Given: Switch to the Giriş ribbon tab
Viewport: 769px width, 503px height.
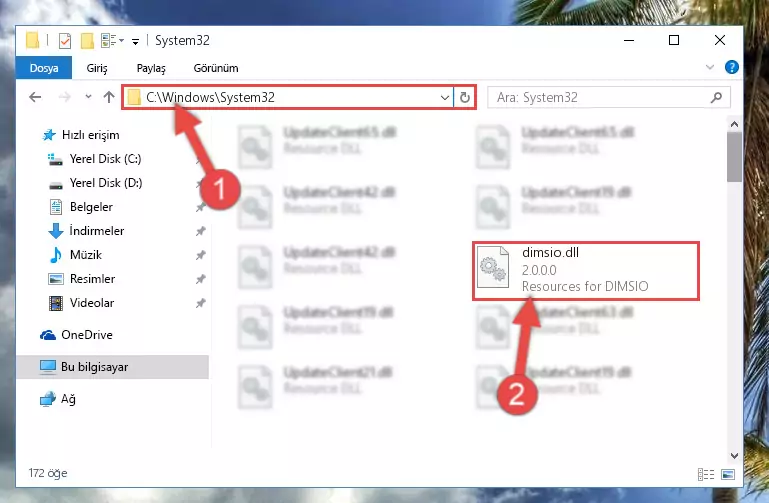Looking at the screenshot, I should 97,68.
